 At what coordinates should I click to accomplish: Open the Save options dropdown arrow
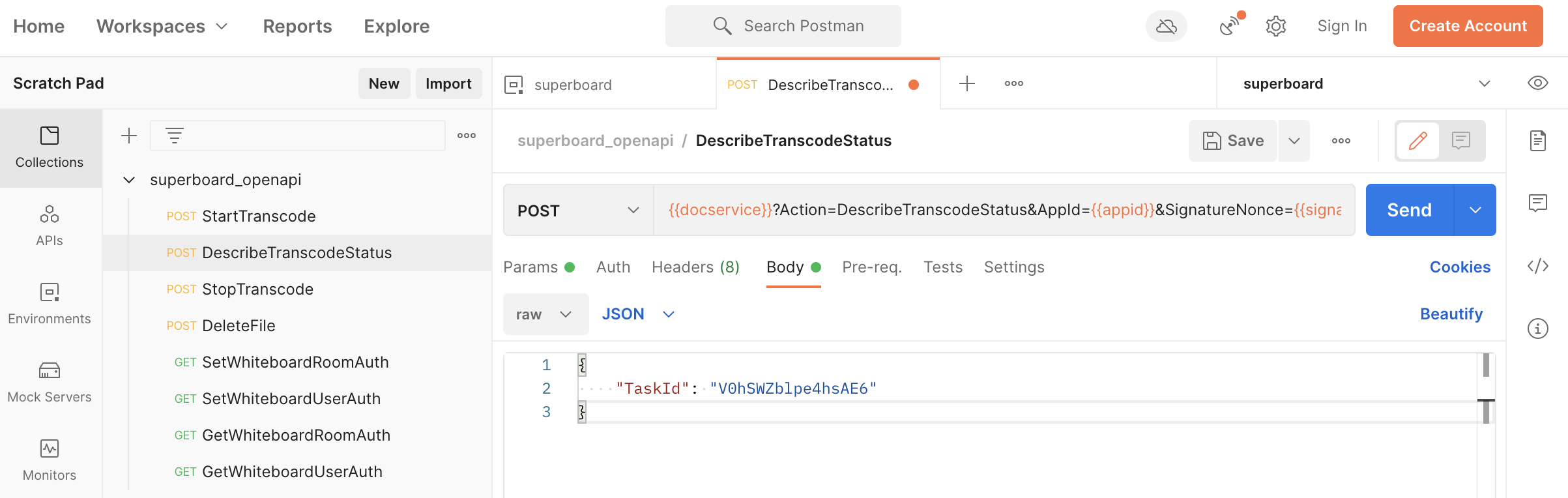pos(1294,141)
